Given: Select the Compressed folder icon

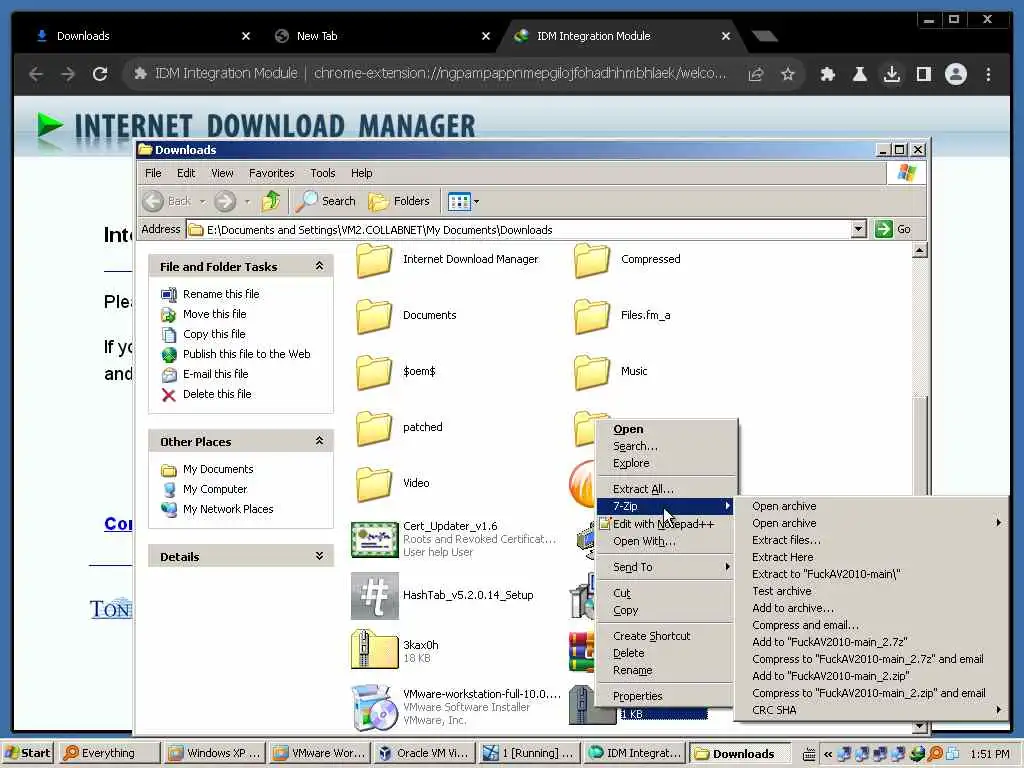Looking at the screenshot, I should tap(592, 260).
